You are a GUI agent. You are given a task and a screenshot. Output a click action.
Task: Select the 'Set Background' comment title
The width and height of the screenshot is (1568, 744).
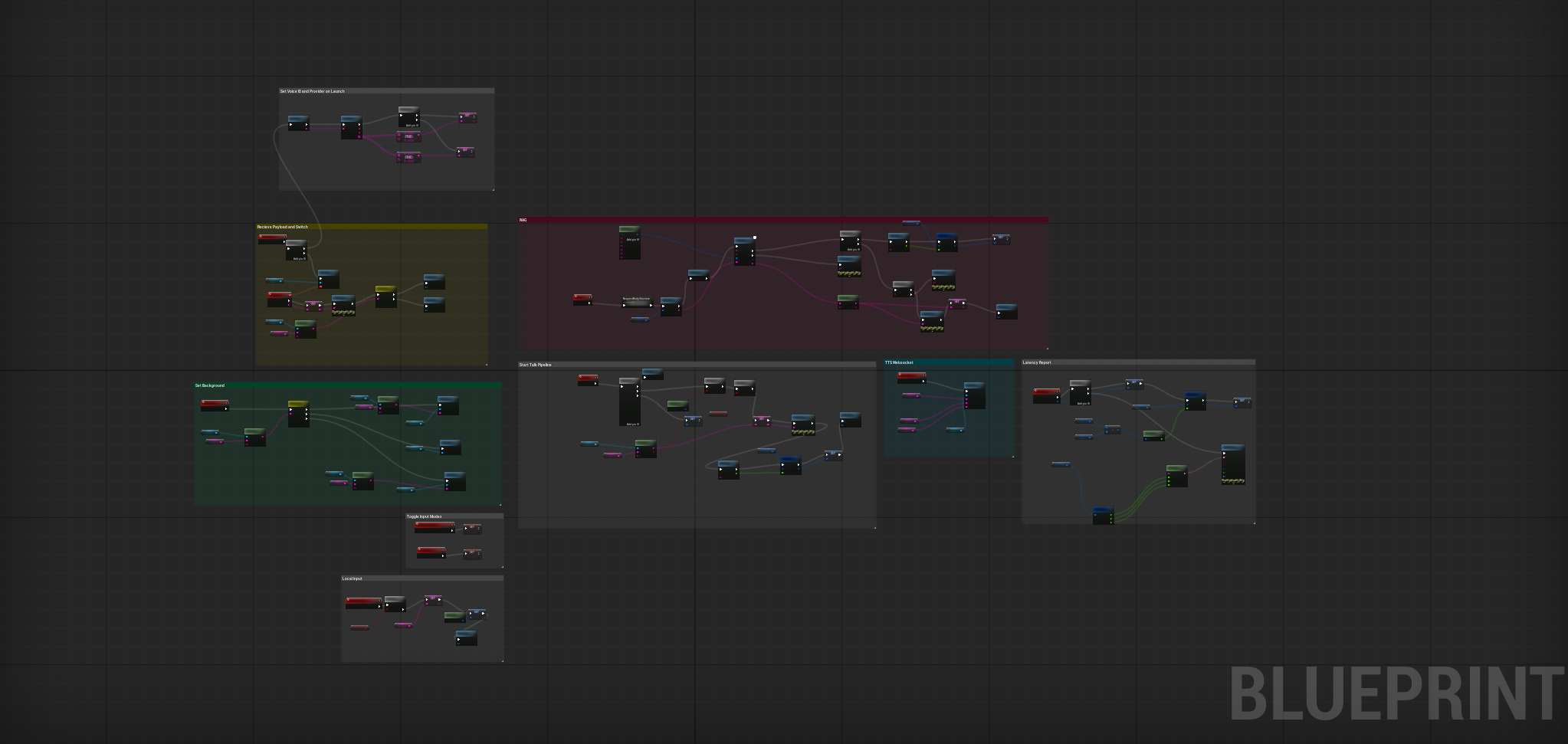[x=210, y=385]
